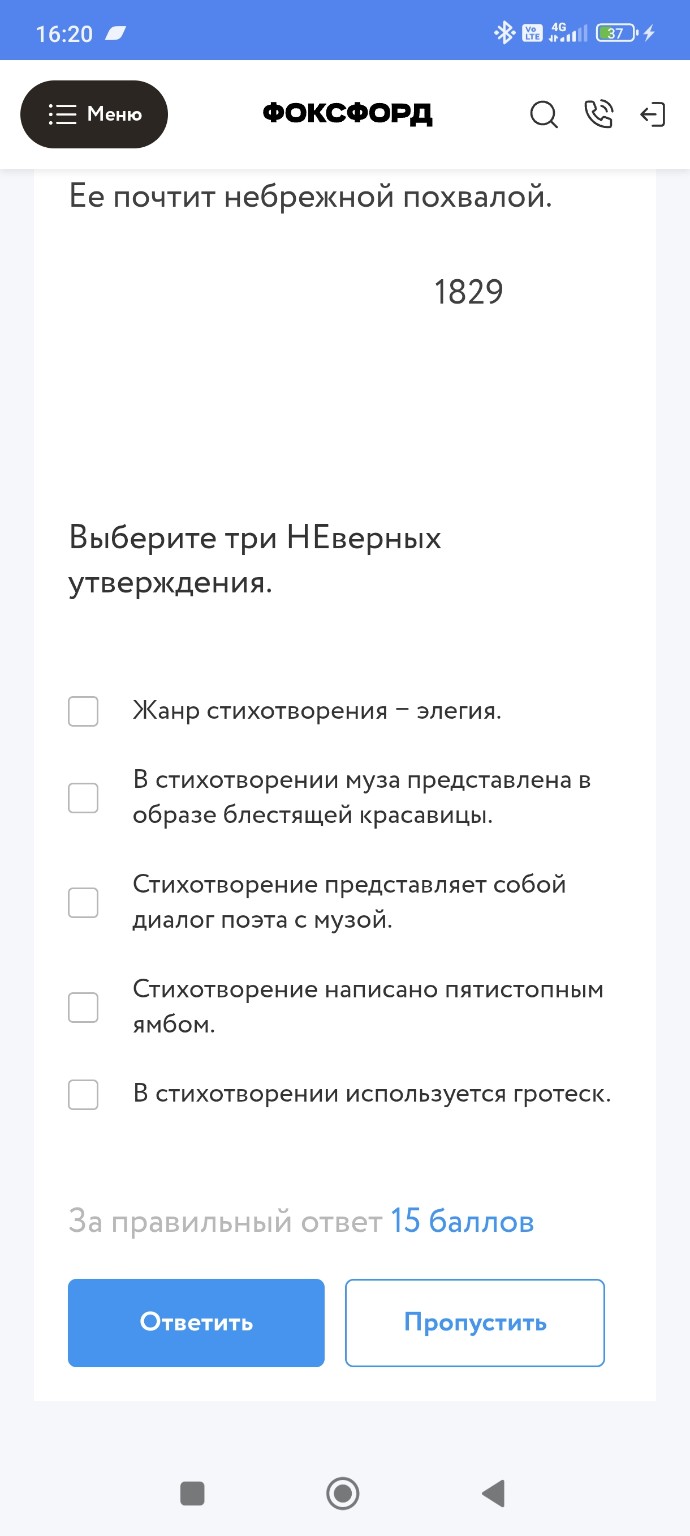Image resolution: width=690 pixels, height=1536 pixels.
Task: Click the phone call icon in header
Action: click(599, 115)
